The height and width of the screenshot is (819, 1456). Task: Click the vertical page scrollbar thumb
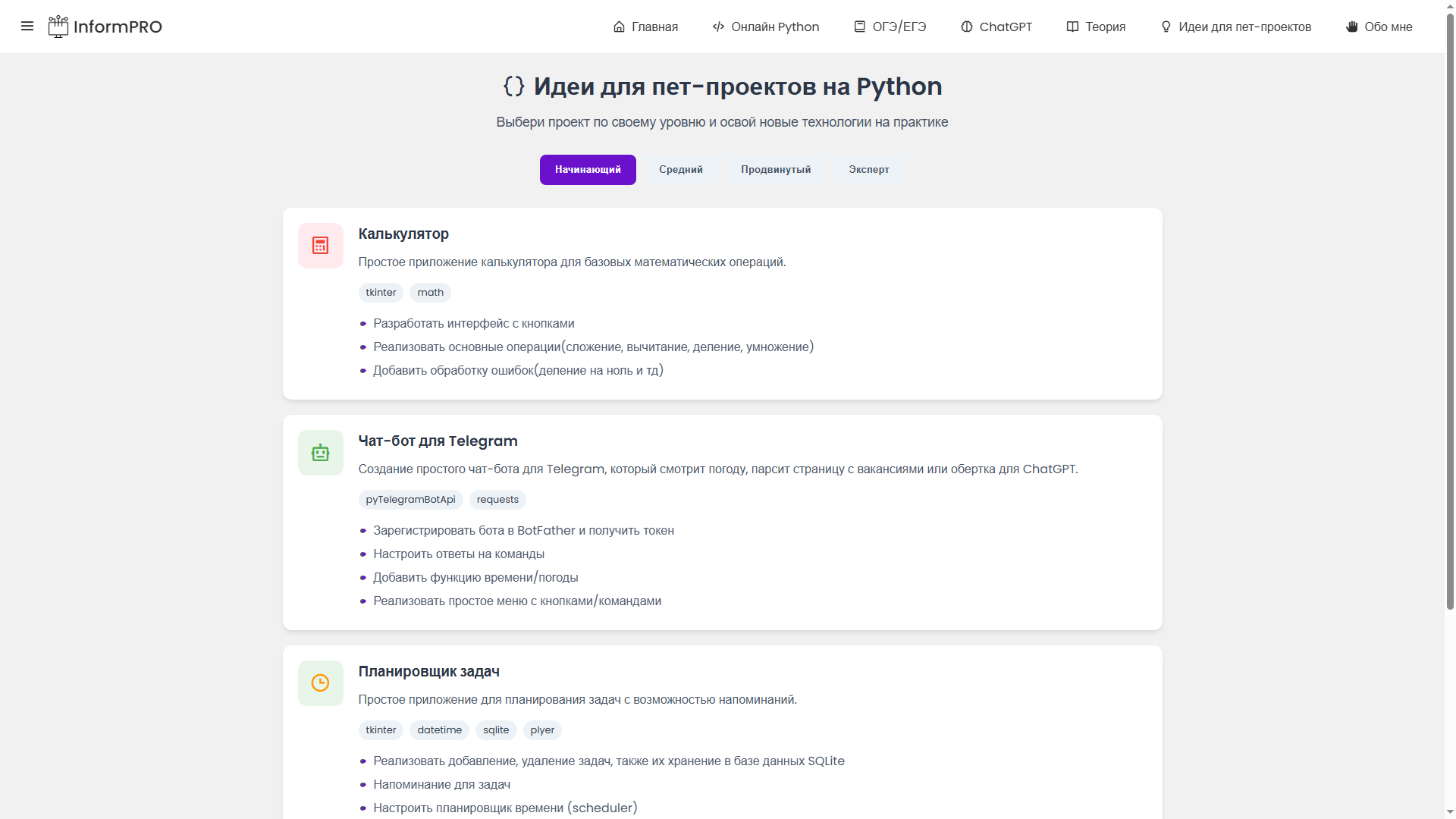point(1450,312)
